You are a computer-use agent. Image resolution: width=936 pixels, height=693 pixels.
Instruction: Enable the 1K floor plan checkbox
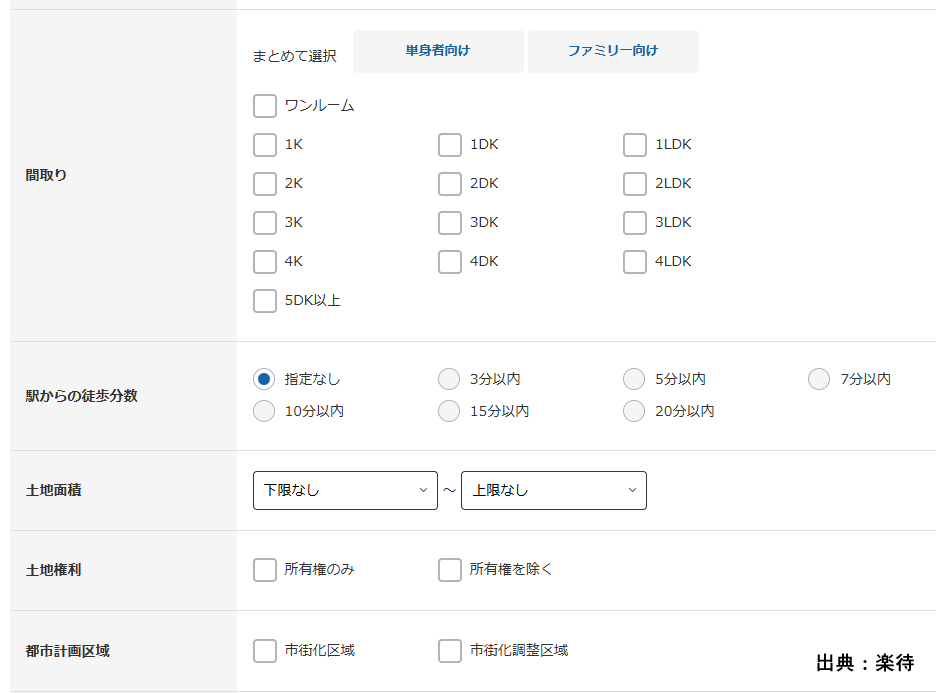tap(265, 145)
